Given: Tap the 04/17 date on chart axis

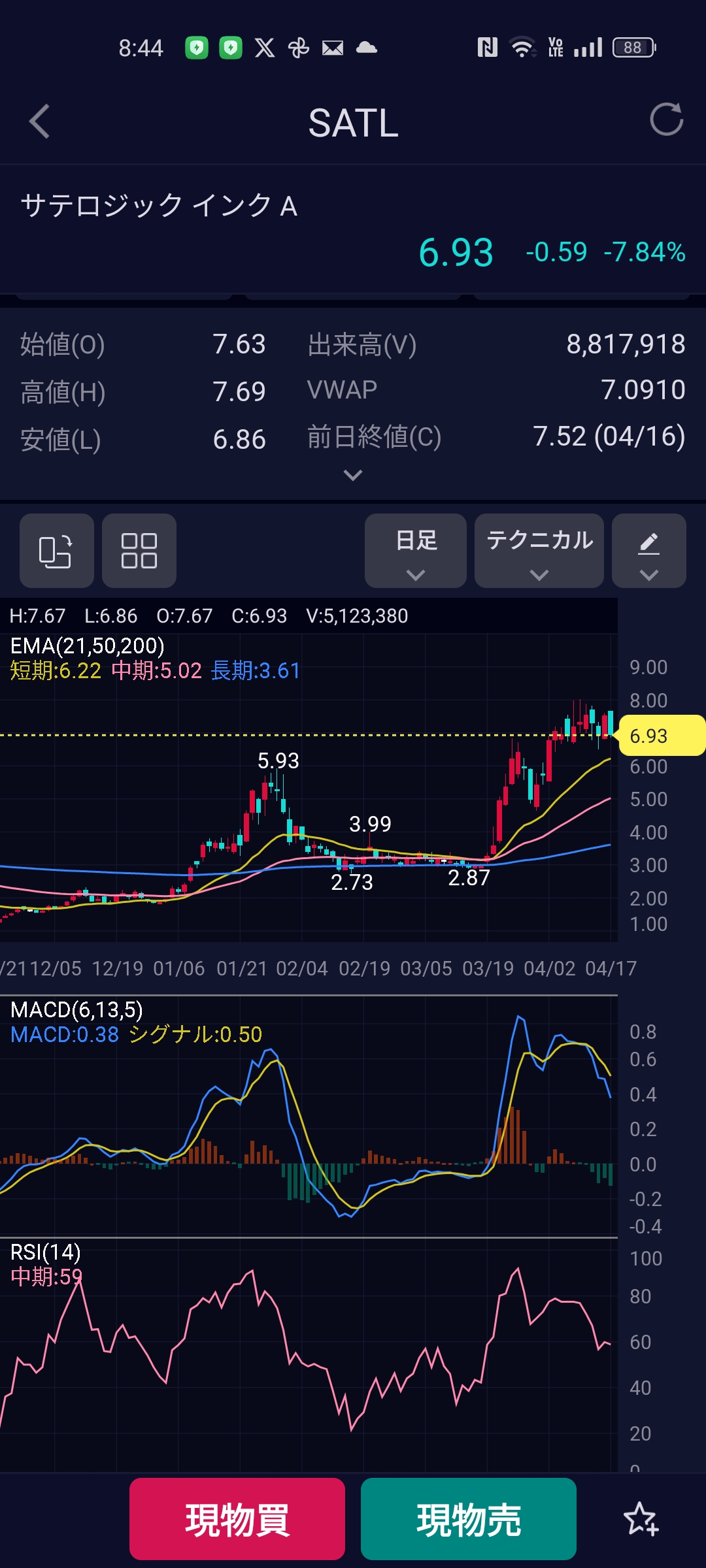Looking at the screenshot, I should (x=611, y=968).
